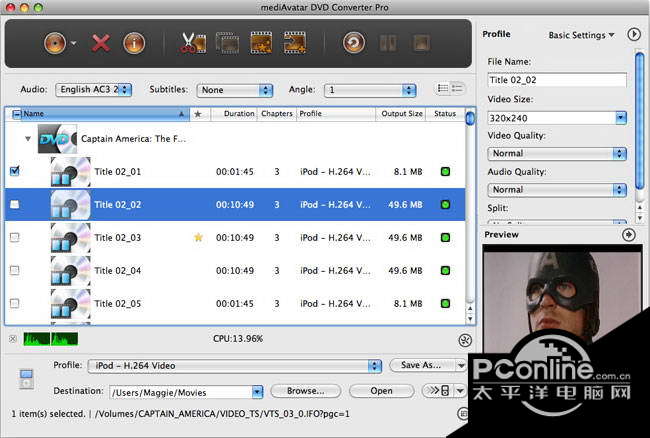Viewport: 650px width, 438px height.
Task: Open the dropdown beside transfer button
Action: 460,391
